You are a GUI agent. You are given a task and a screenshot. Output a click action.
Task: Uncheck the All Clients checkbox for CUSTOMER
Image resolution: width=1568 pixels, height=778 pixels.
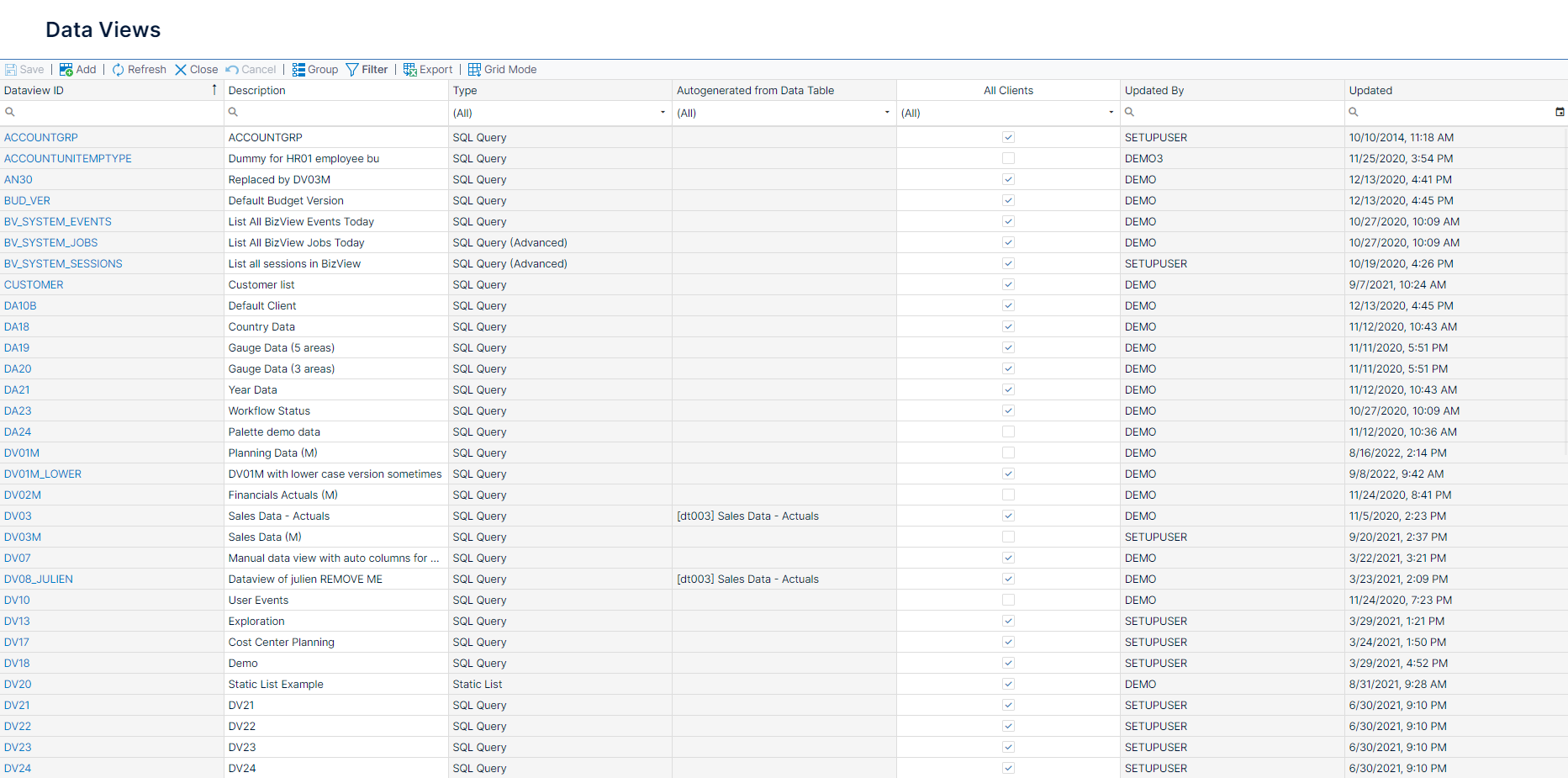[x=1007, y=284]
